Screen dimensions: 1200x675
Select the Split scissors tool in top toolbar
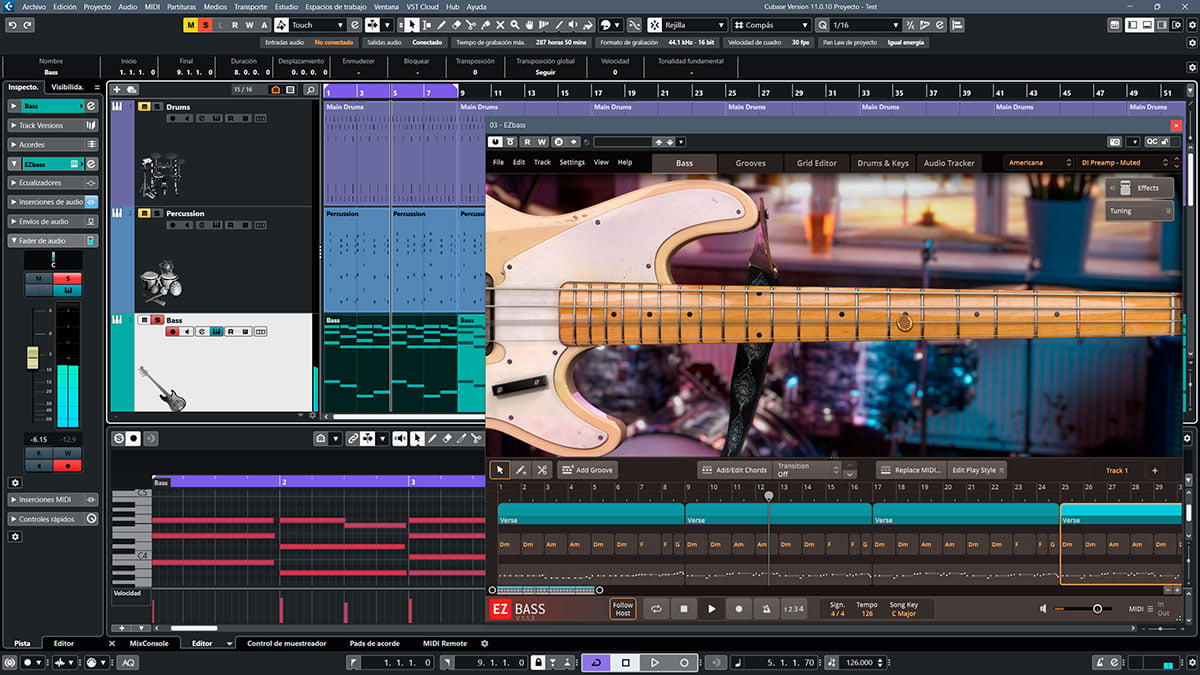pyautogui.click(x=472, y=25)
